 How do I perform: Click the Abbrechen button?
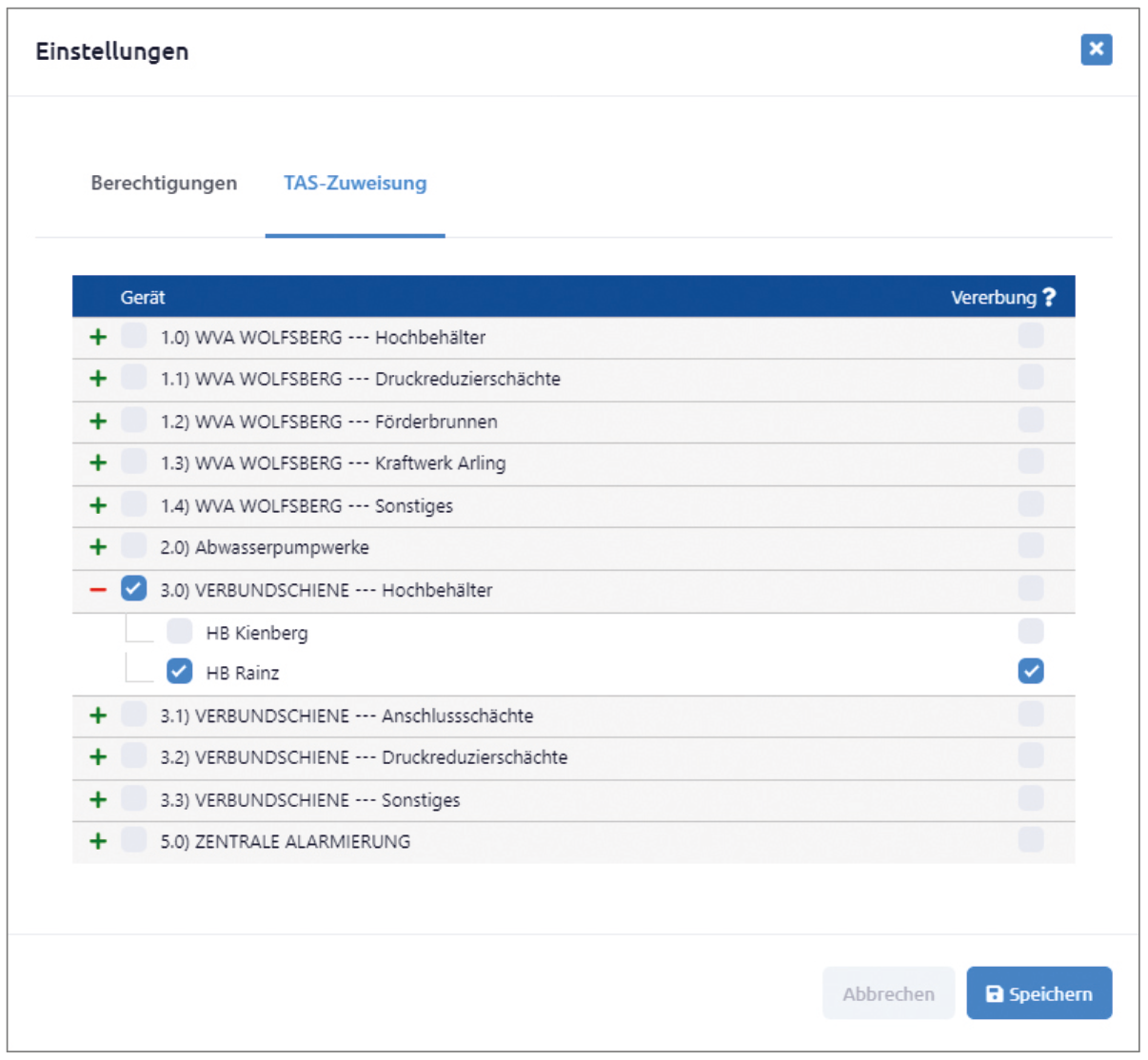[x=888, y=993]
